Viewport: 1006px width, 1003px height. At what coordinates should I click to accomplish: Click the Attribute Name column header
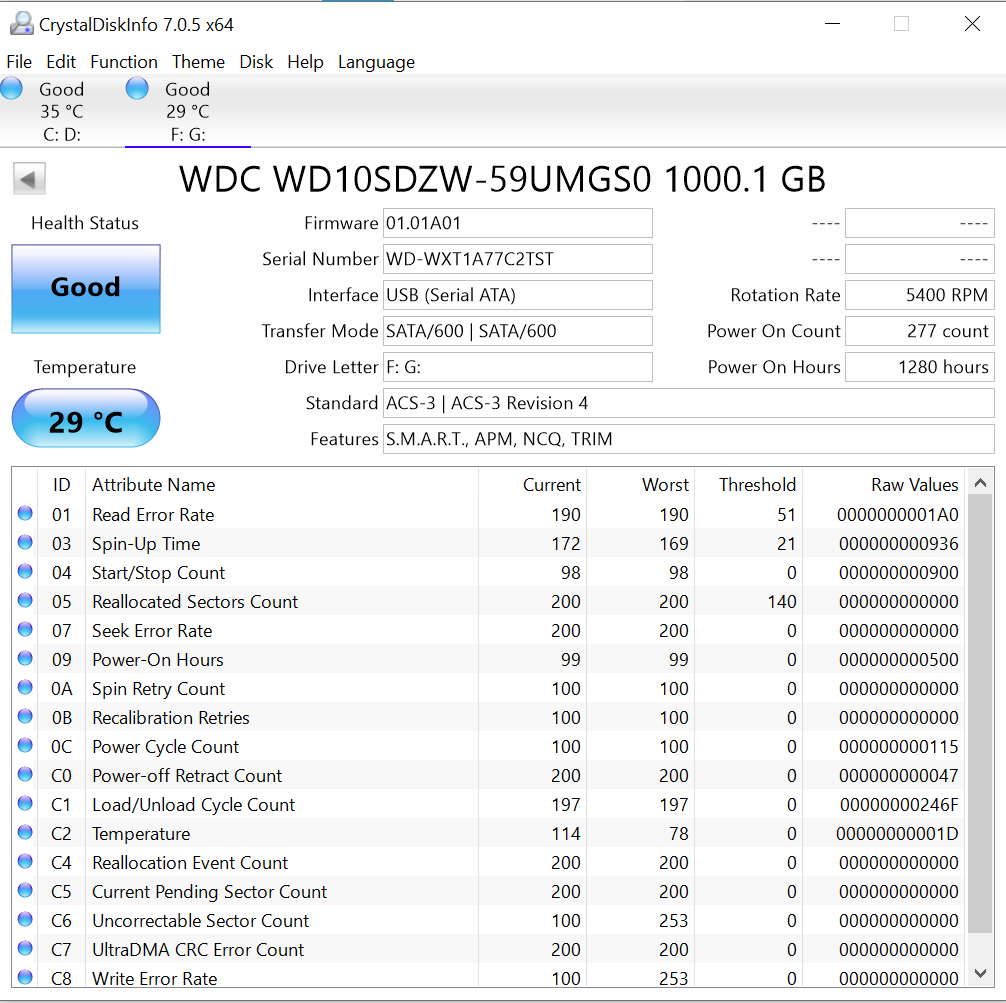154,485
